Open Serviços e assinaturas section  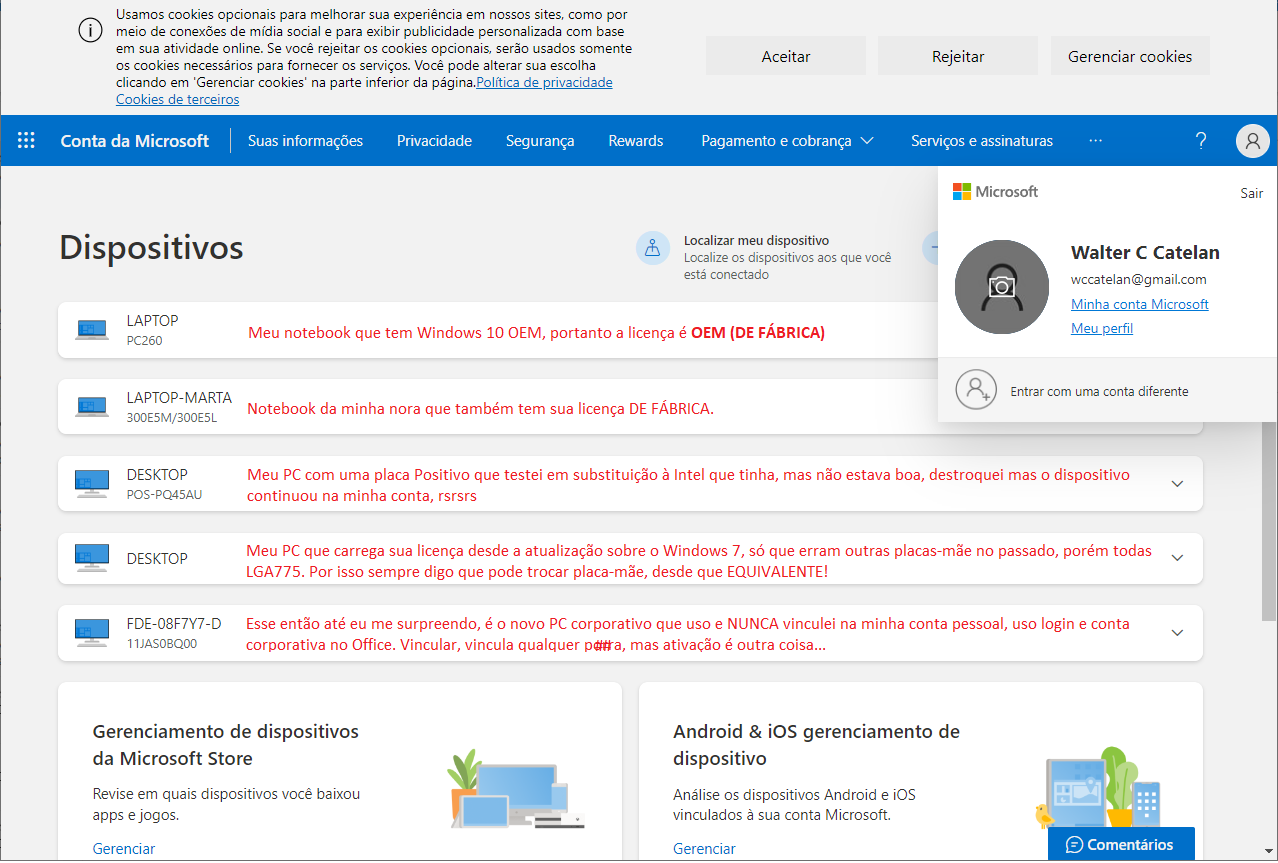coord(982,141)
